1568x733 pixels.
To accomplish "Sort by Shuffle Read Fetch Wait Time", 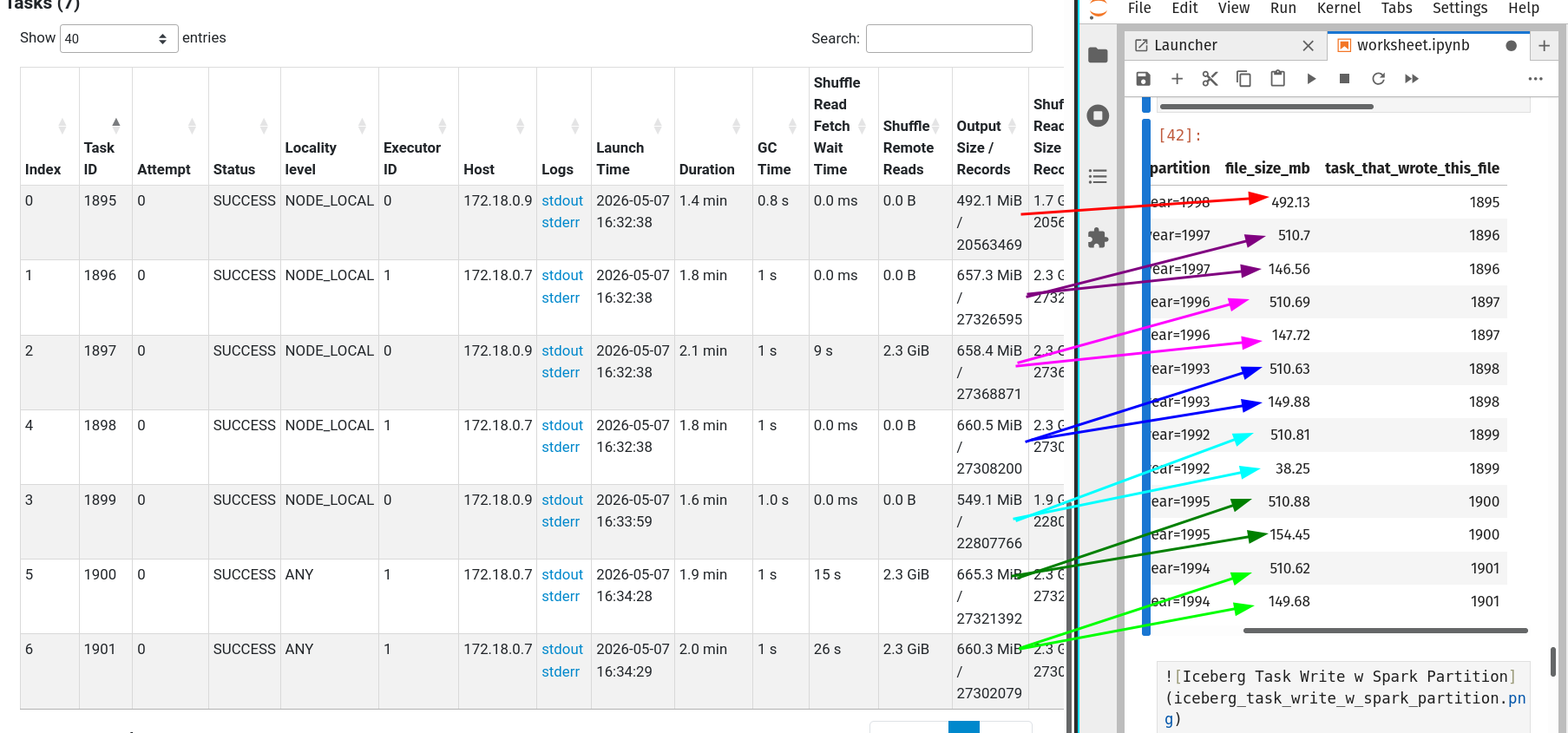I will 843,127.
